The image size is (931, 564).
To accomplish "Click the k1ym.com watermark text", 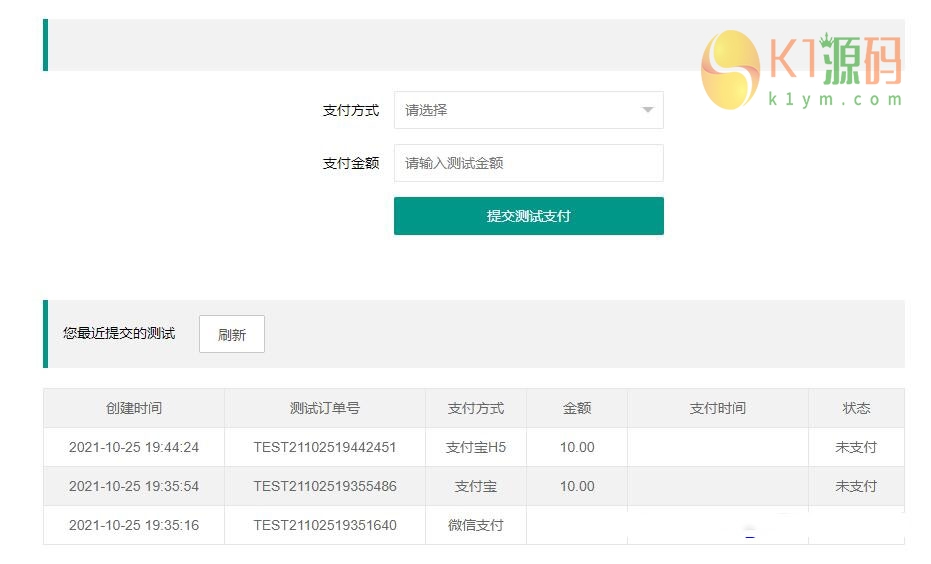I will pyautogui.click(x=835, y=99).
